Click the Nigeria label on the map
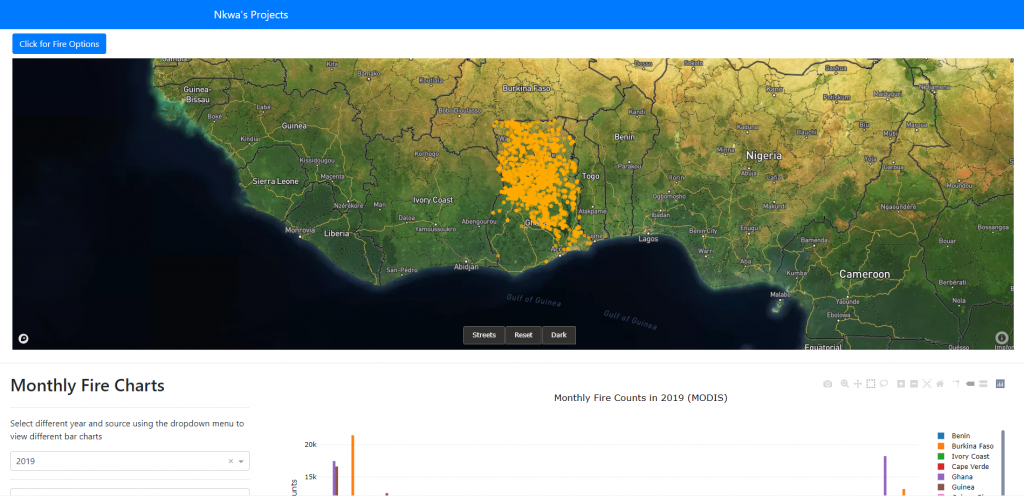The width and height of the screenshot is (1024, 496). tap(763, 156)
